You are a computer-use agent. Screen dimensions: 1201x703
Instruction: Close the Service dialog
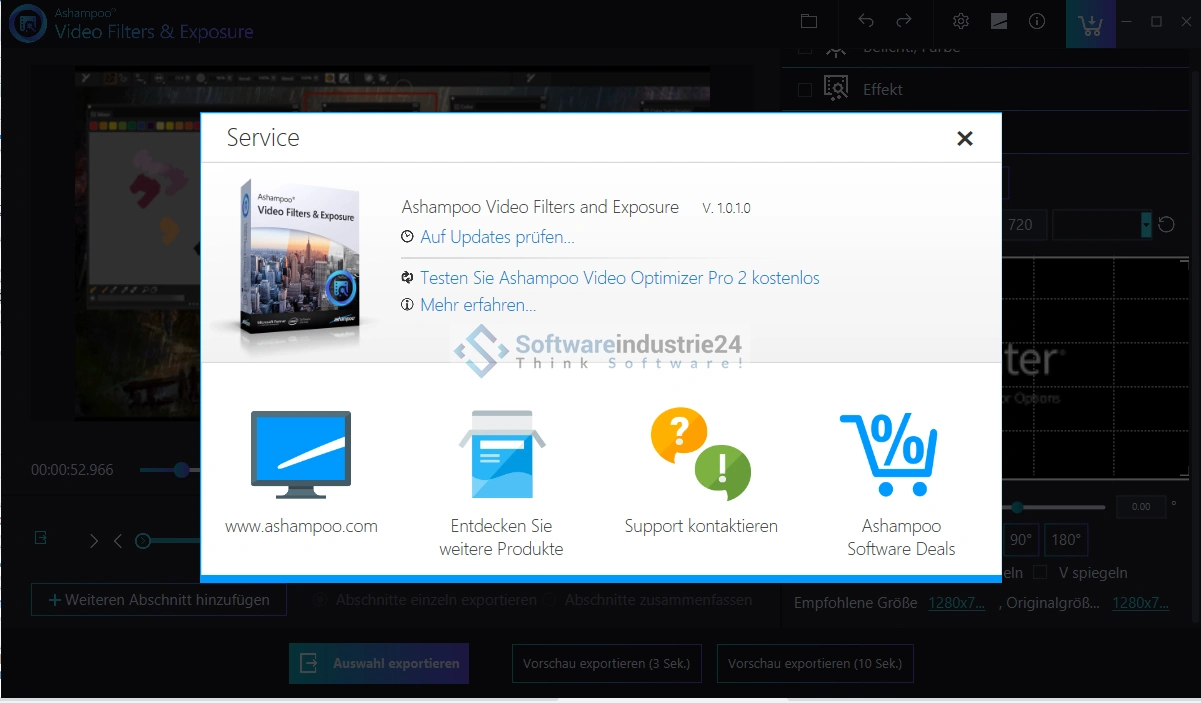click(964, 139)
